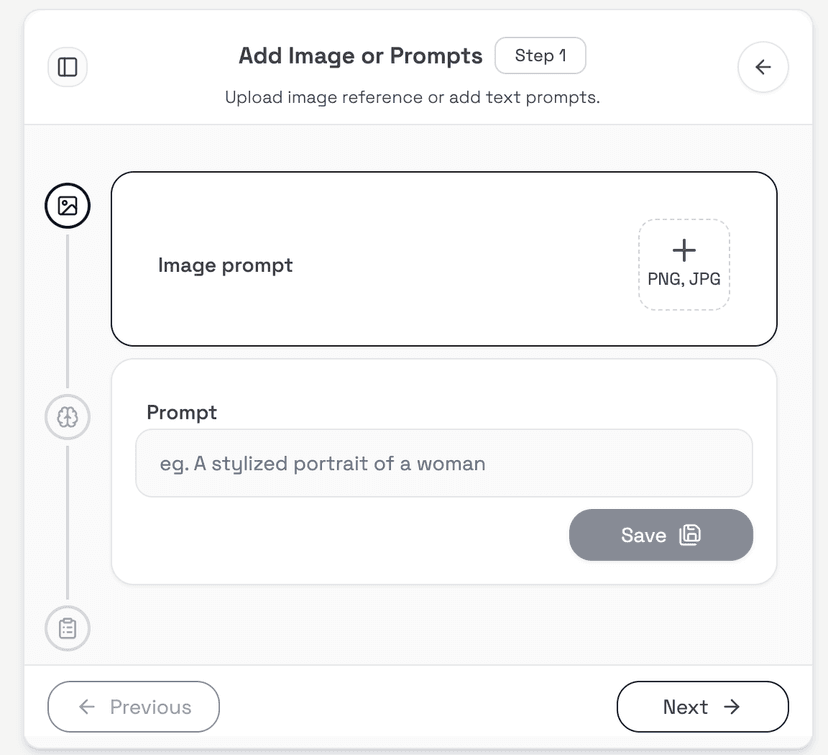Focus the Prompt text input field

click(x=444, y=463)
